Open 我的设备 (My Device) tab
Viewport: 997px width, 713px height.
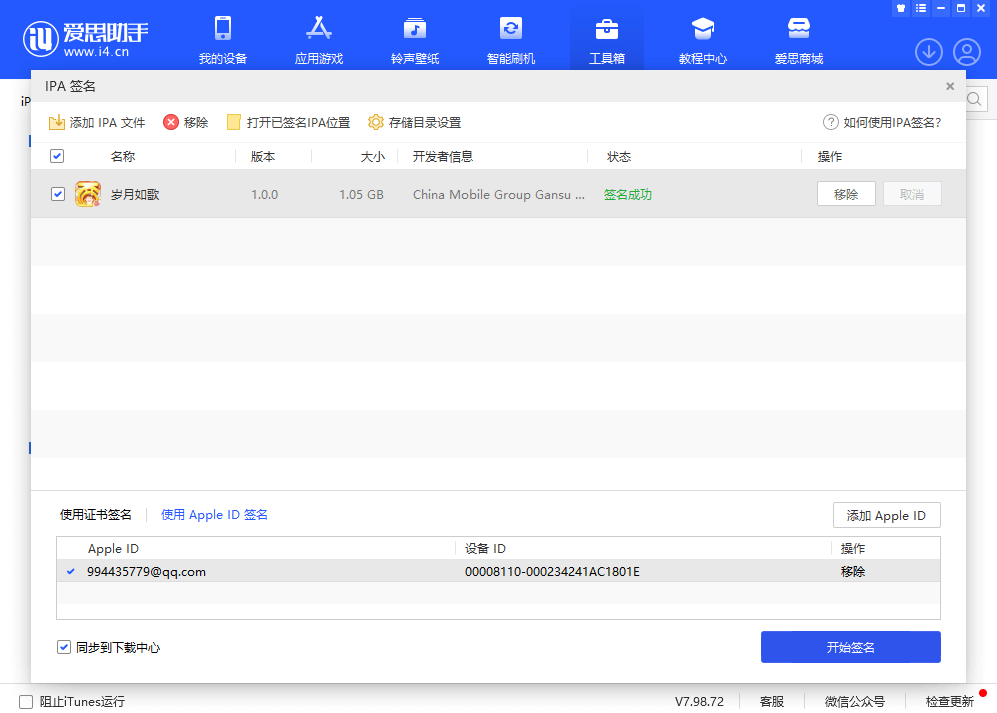(223, 40)
